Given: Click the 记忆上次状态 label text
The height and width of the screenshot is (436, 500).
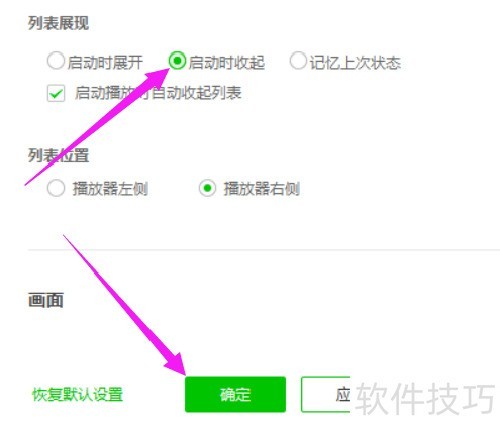Looking at the screenshot, I should 355,63.
